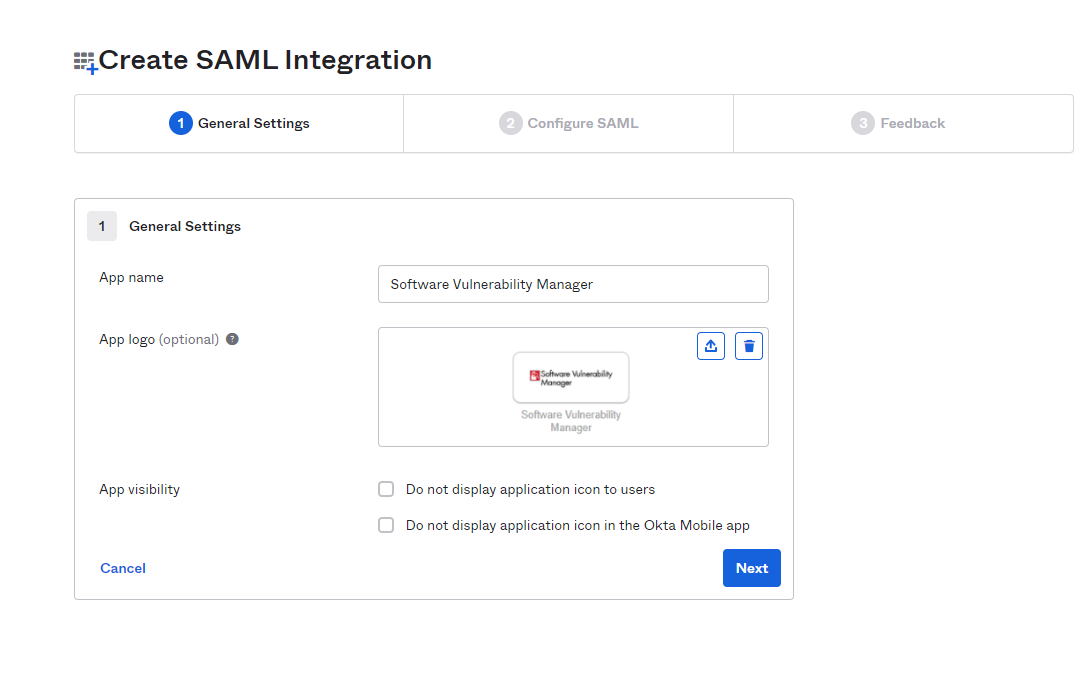Select the Software Vulnerability Manager logo thumbnail
The width and height of the screenshot is (1078, 676).
571,377
